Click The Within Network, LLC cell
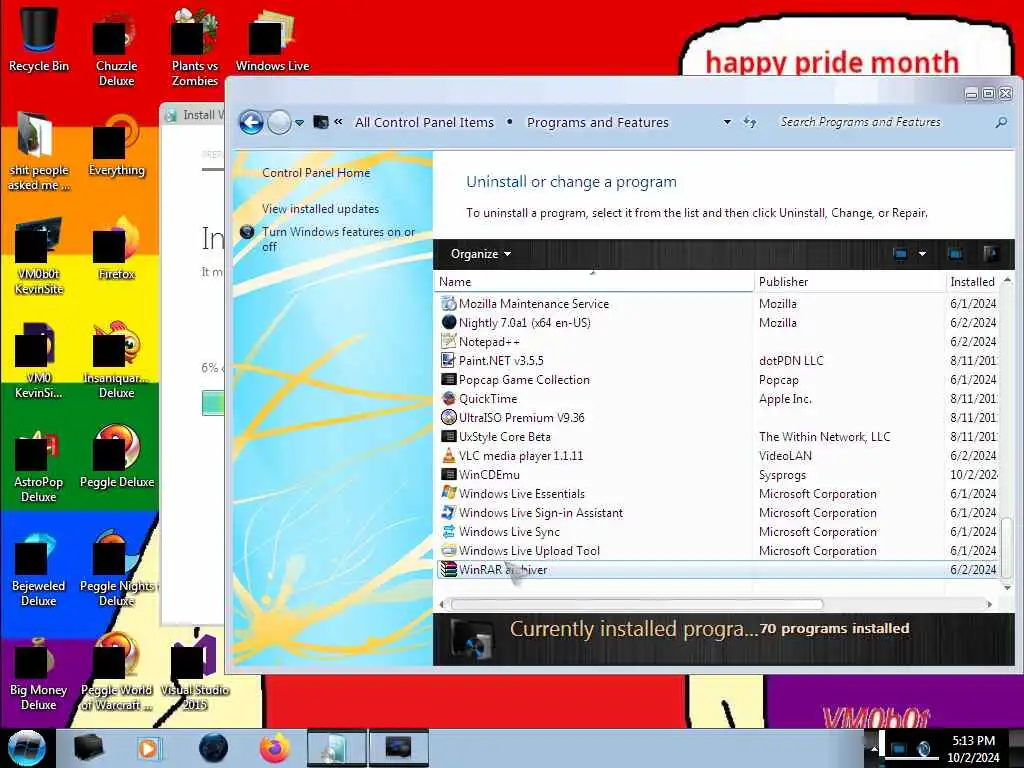This screenshot has width=1024, height=768. click(824, 437)
